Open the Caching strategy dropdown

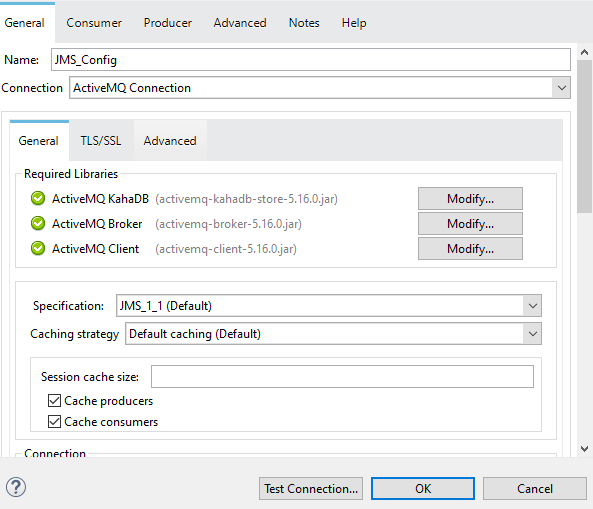tap(333, 334)
